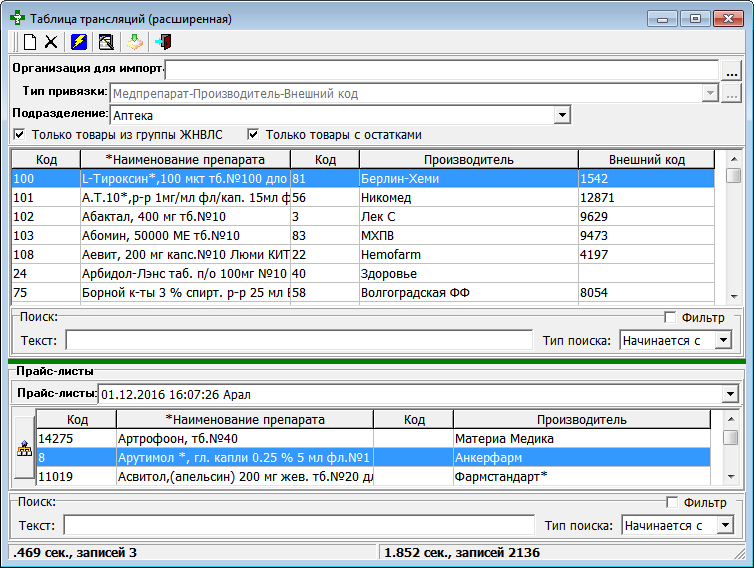Click the import icon with green arrow
This screenshot has width=754, height=568.
pos(136,42)
